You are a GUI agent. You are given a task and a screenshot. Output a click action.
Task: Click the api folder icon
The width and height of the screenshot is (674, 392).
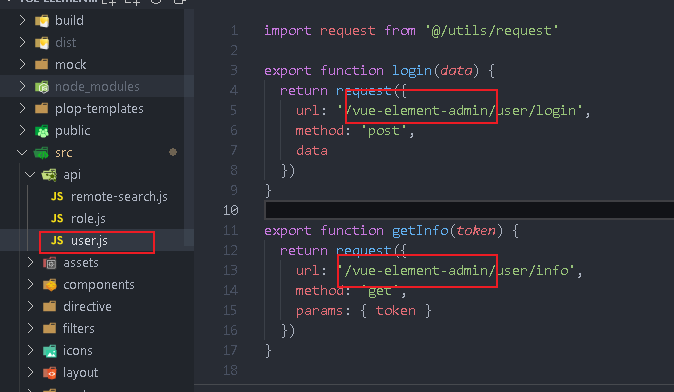[49, 175]
